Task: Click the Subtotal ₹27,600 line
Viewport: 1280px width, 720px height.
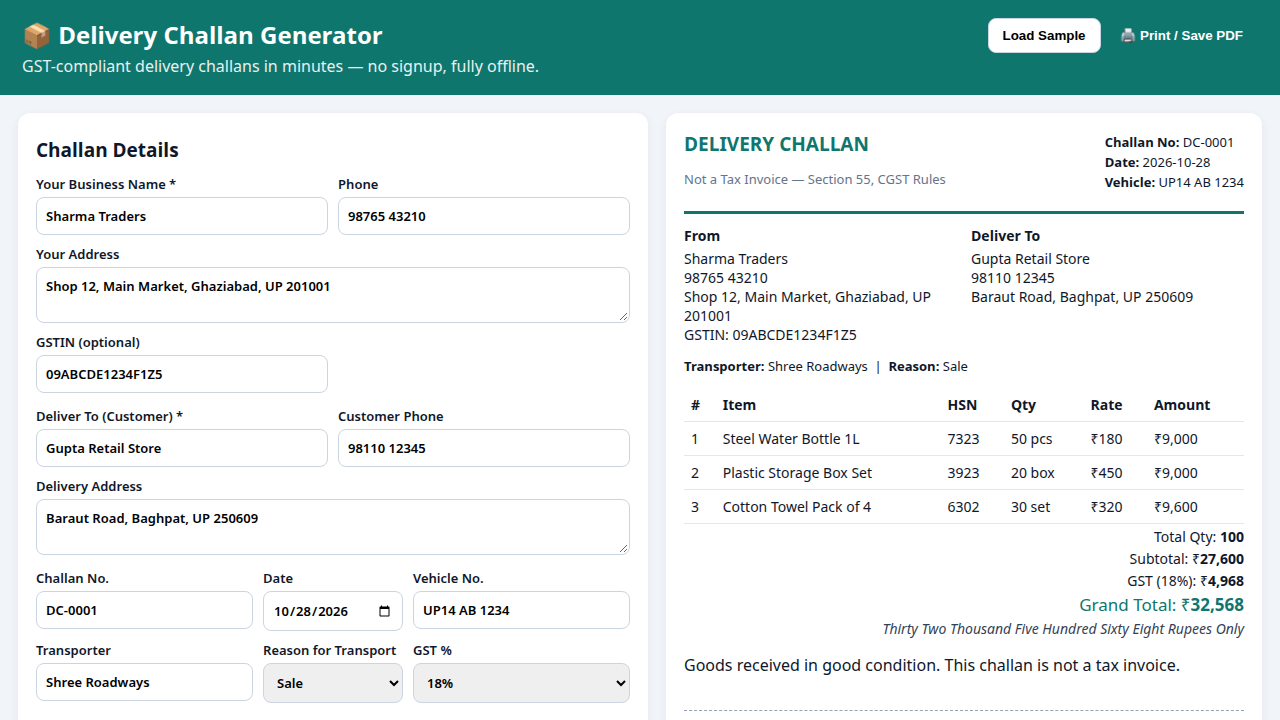Action: click(x=1186, y=559)
